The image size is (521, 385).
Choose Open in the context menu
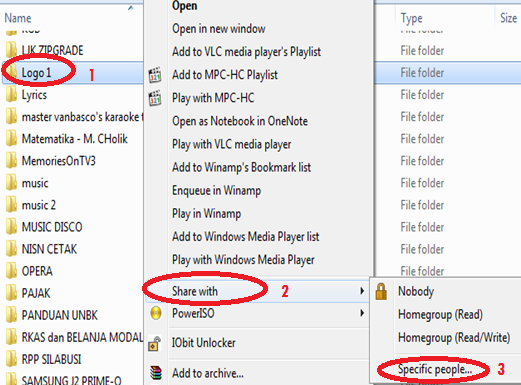point(184,6)
